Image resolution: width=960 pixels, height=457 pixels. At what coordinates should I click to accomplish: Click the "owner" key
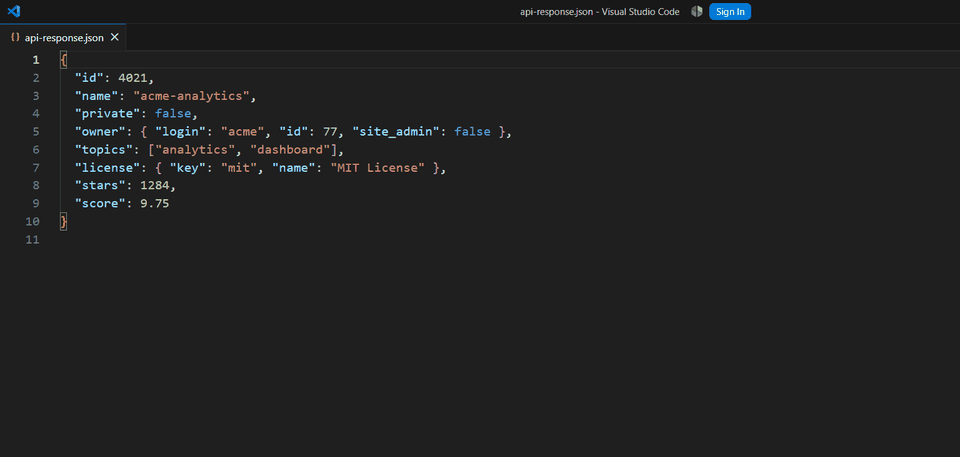click(x=100, y=132)
